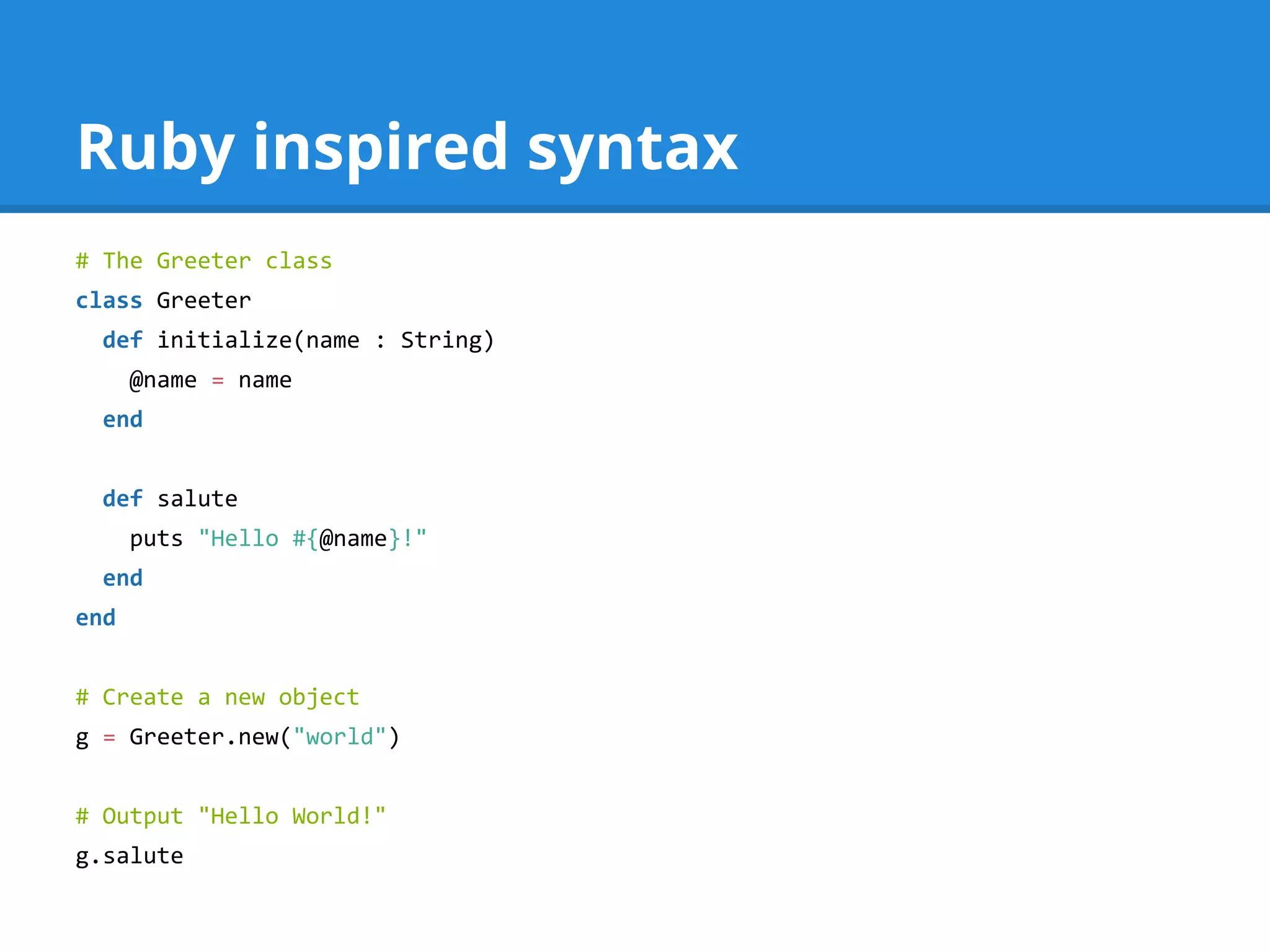Click the red equals sign after @name
Image resolution: width=1270 pixels, height=952 pixels.
click(x=218, y=381)
